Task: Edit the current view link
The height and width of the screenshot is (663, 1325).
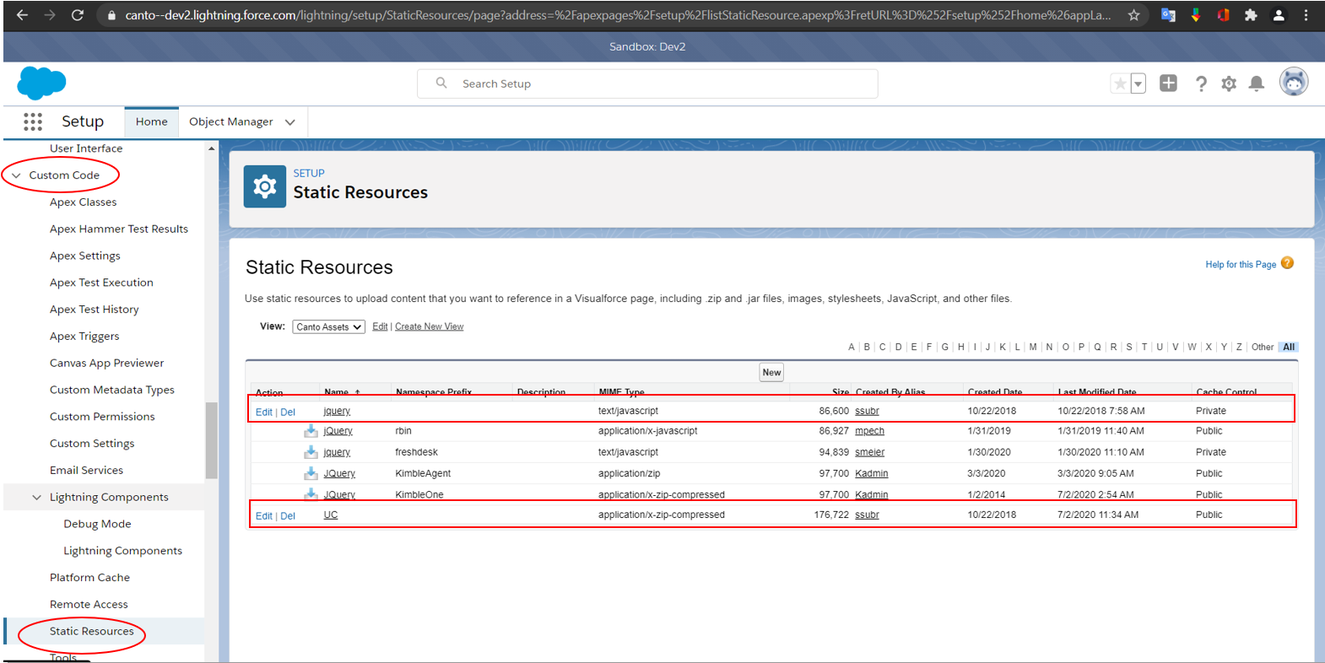Action: click(380, 327)
